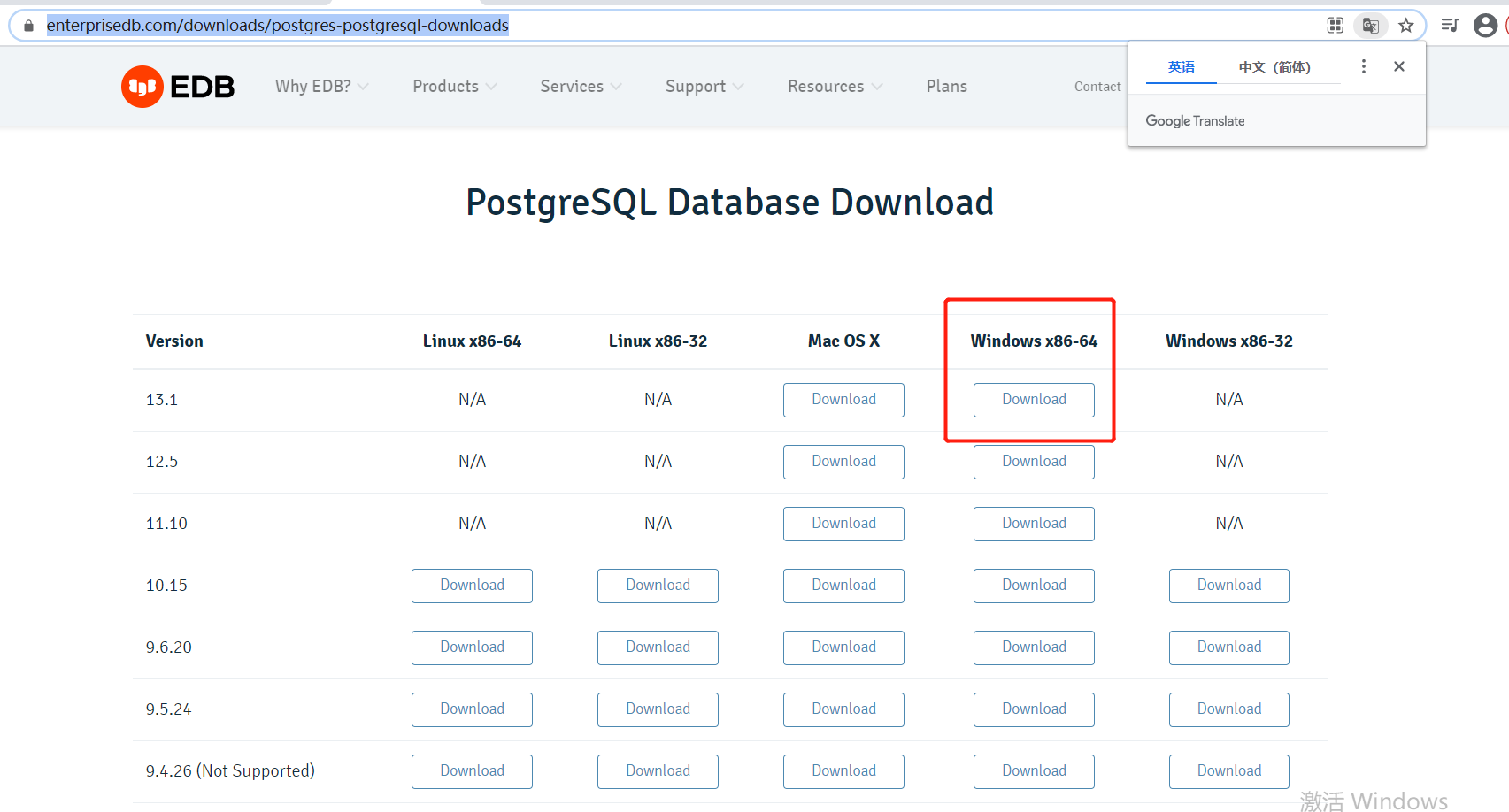Click the 'Linux x86-64' column header

point(472,341)
